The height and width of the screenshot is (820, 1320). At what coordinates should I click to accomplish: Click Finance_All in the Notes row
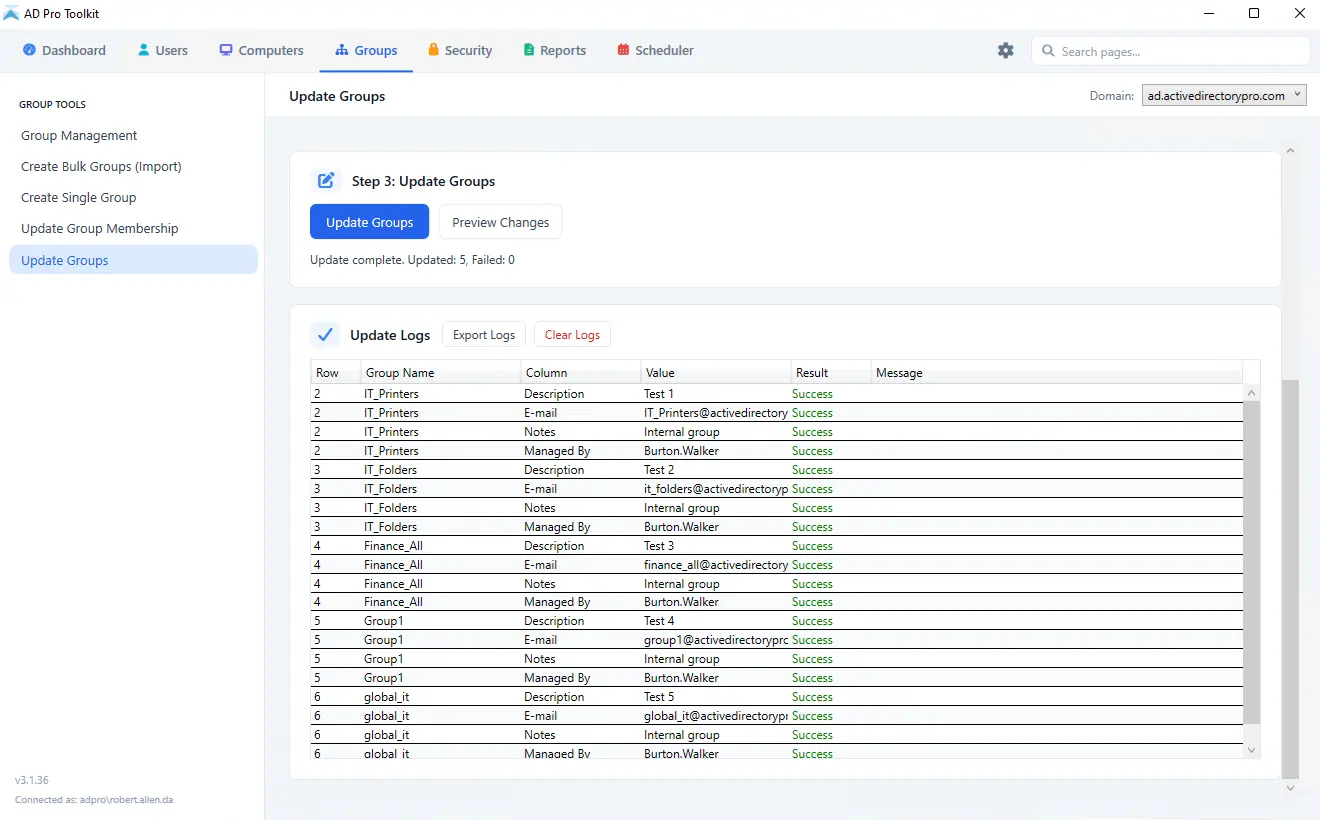point(393,584)
